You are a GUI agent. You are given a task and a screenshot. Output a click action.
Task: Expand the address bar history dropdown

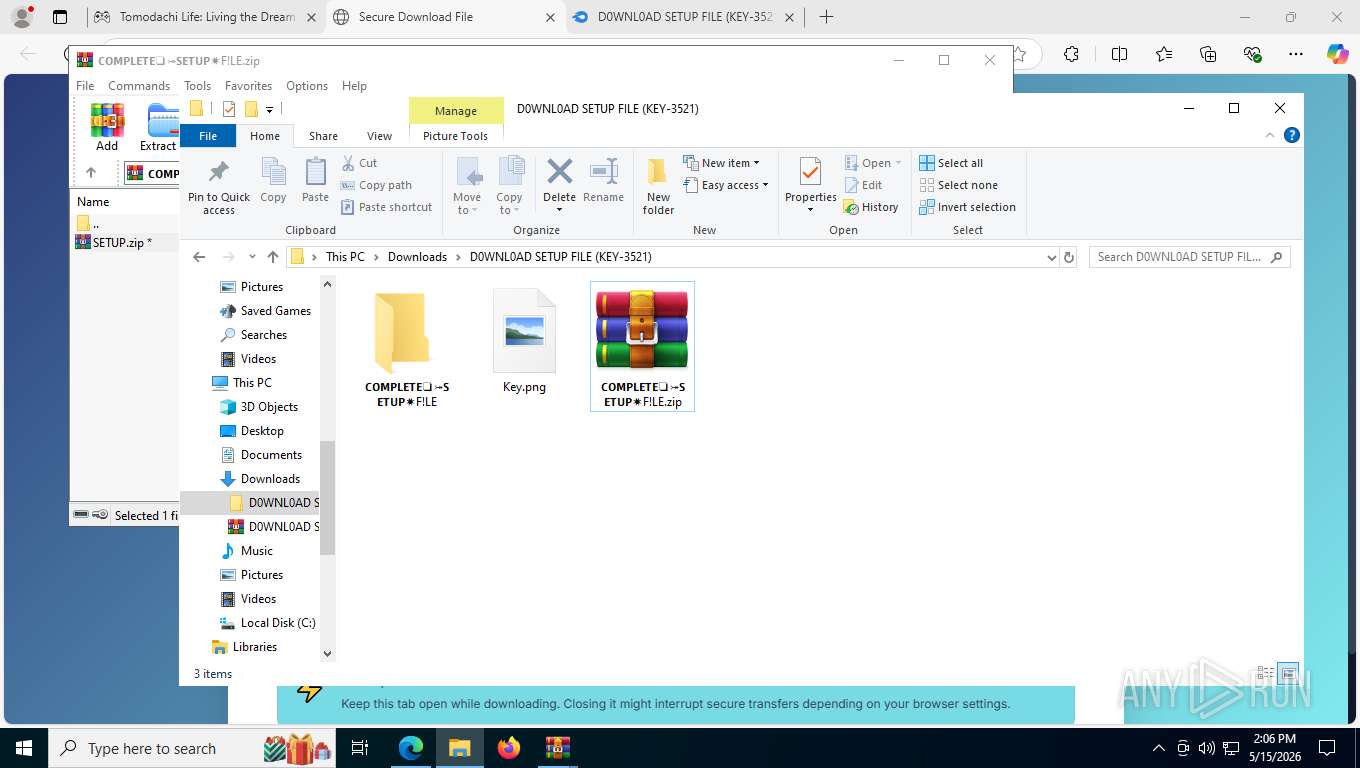click(x=1051, y=257)
